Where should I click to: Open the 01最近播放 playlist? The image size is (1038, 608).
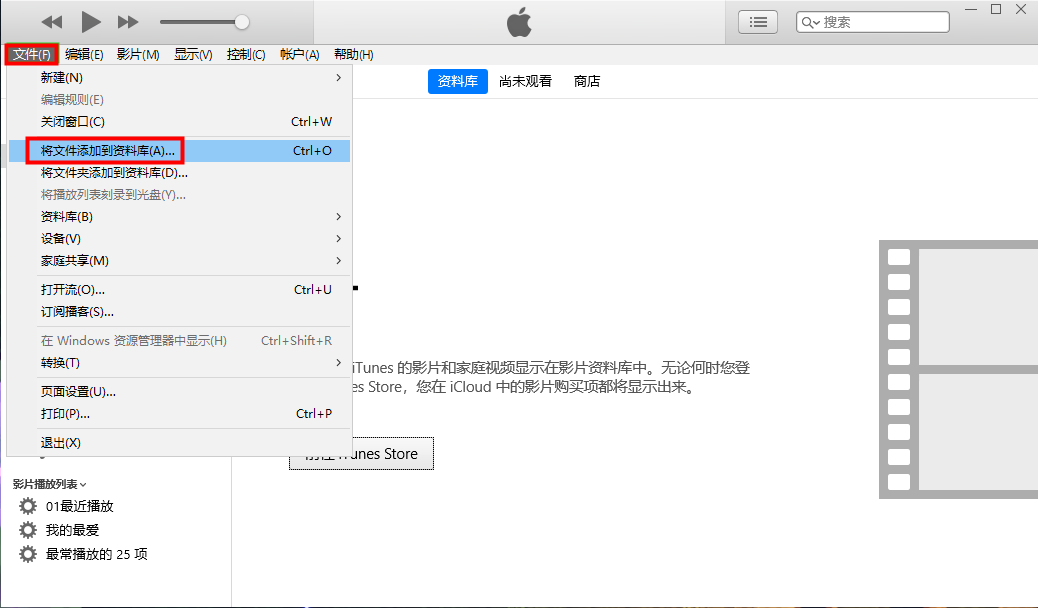[79, 506]
